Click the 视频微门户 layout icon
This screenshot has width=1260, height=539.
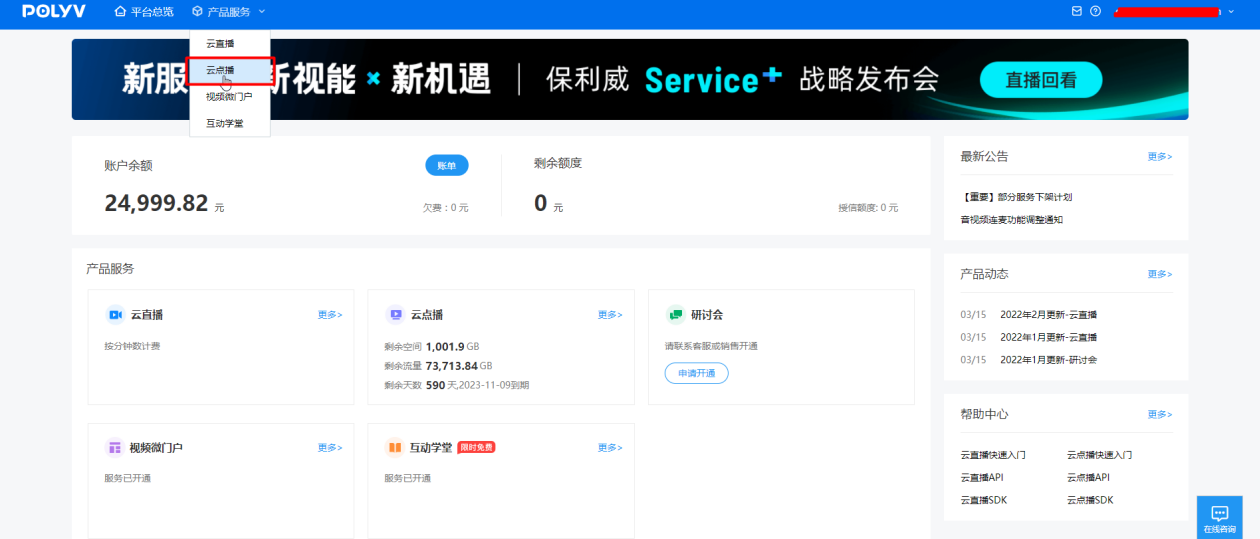point(115,447)
